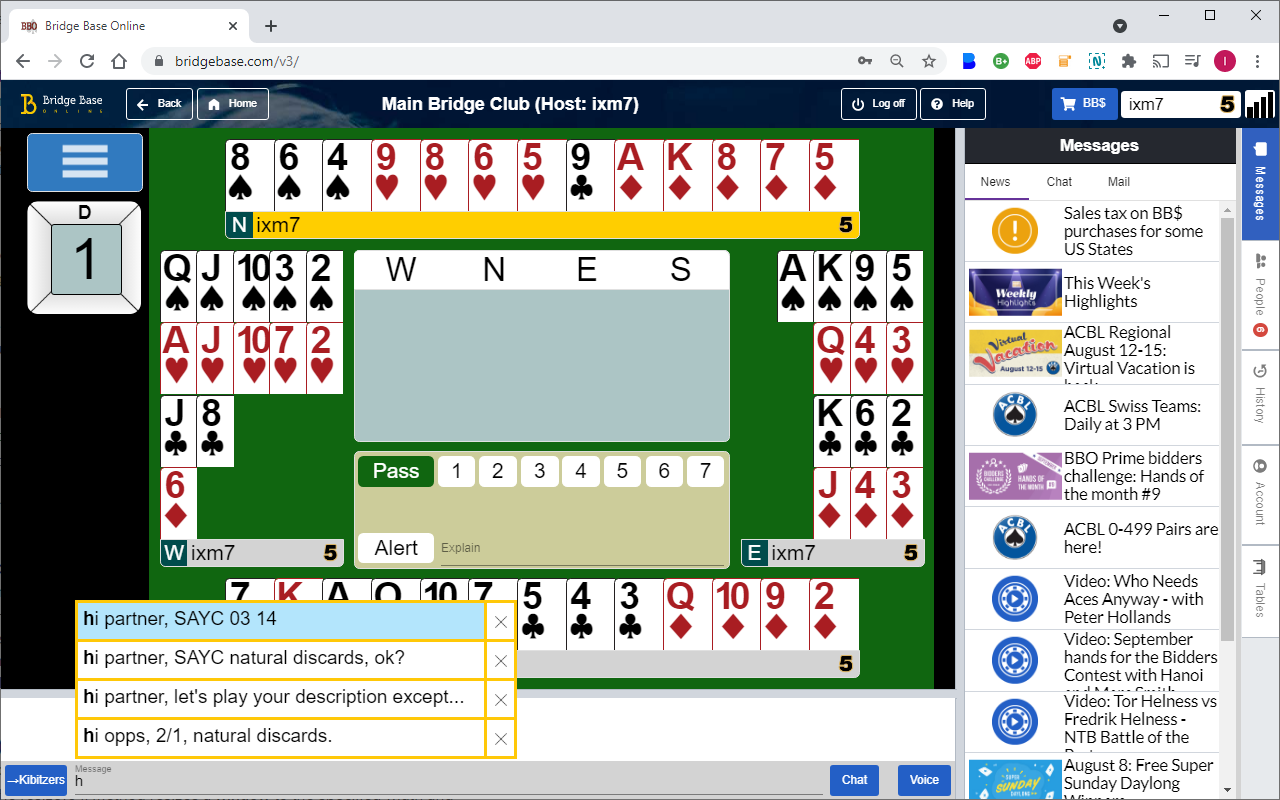Open the Chrome three-dot menu
Image resolution: width=1280 pixels, height=800 pixels.
(x=1257, y=61)
